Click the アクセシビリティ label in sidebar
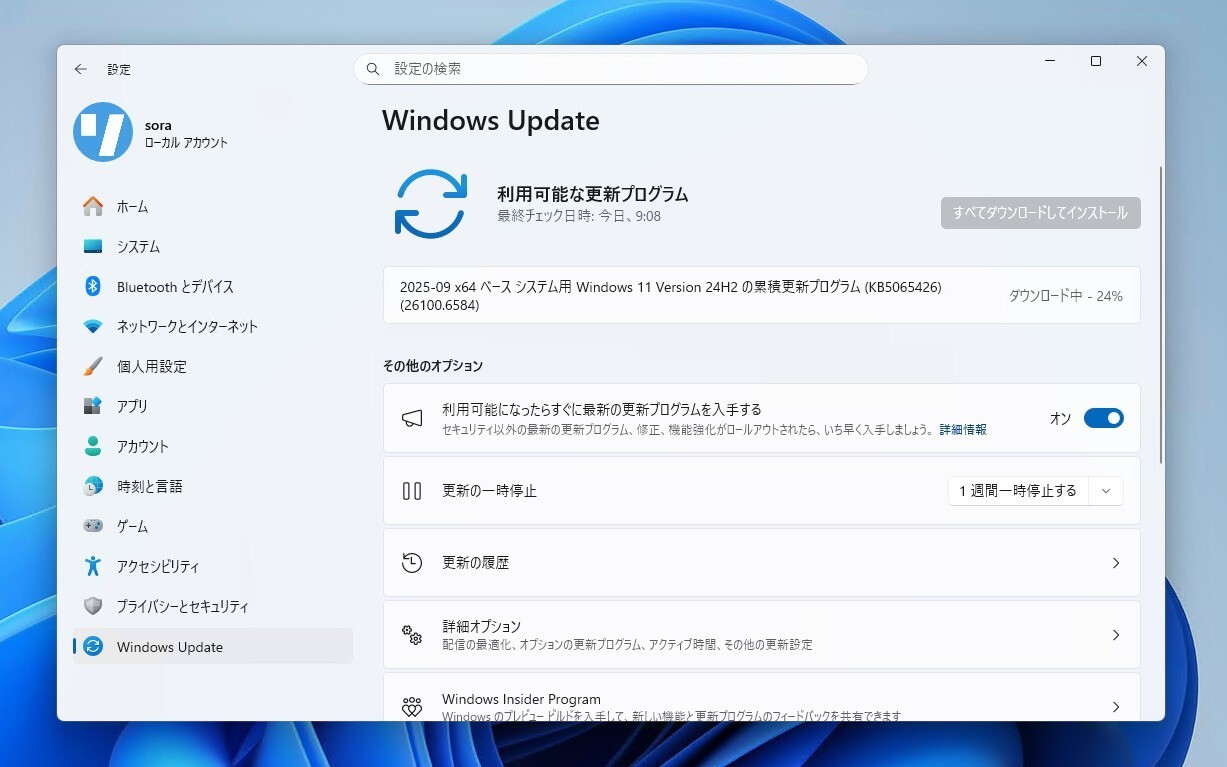Screen dimensions: 1227x767 [158, 566]
